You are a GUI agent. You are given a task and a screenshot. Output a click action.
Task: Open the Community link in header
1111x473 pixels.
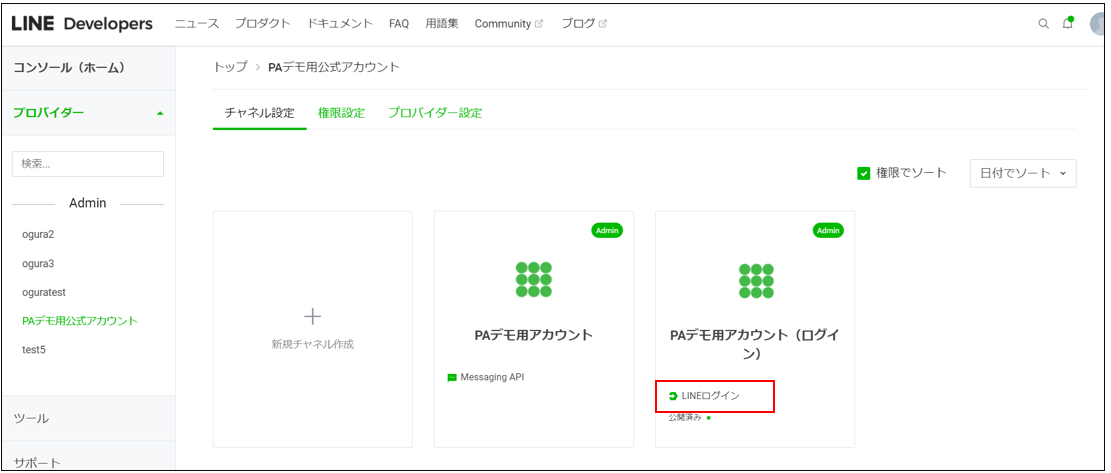point(503,23)
